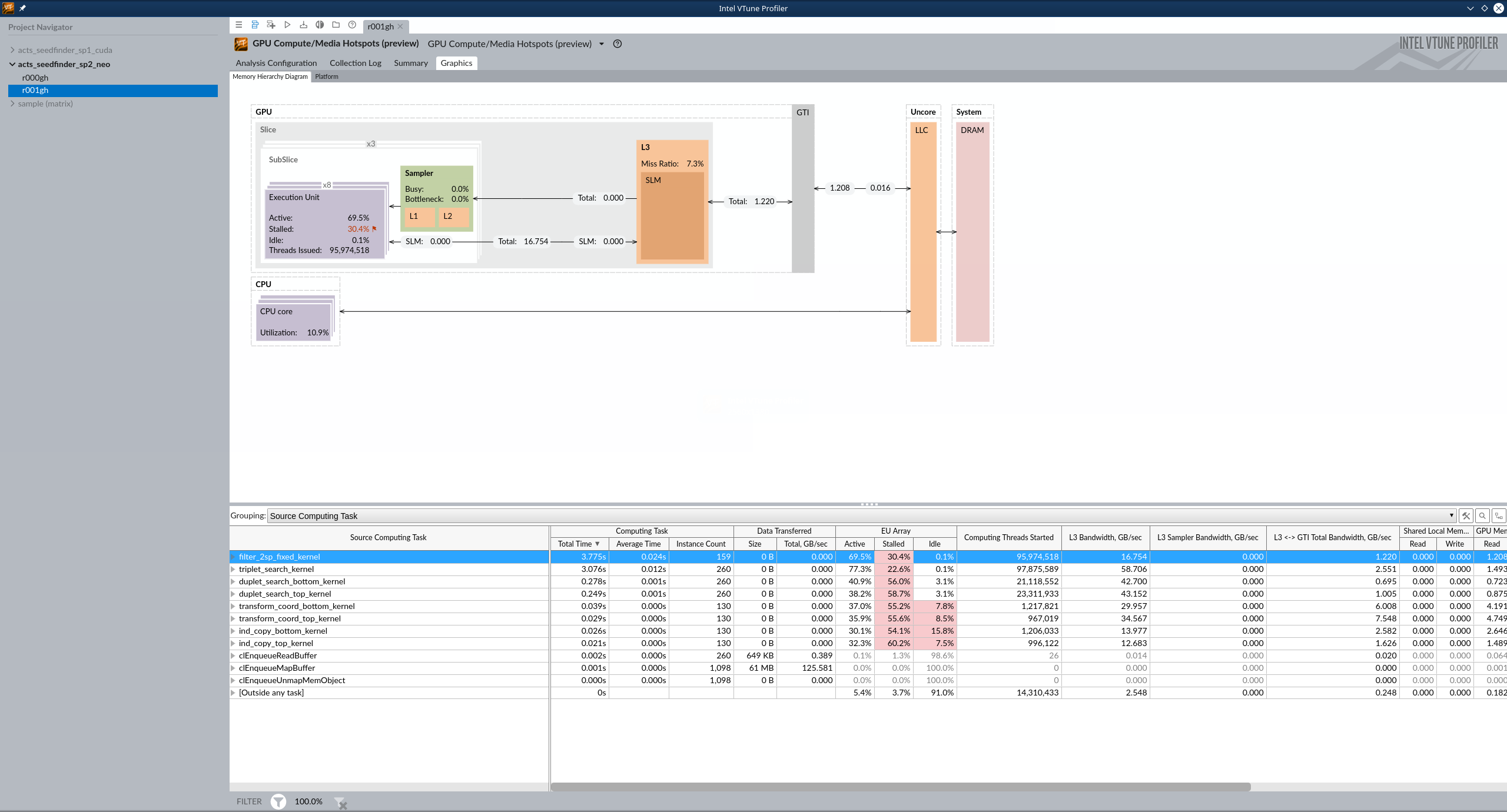
Task: Click the LLC block in Uncore
Action: tap(923, 232)
